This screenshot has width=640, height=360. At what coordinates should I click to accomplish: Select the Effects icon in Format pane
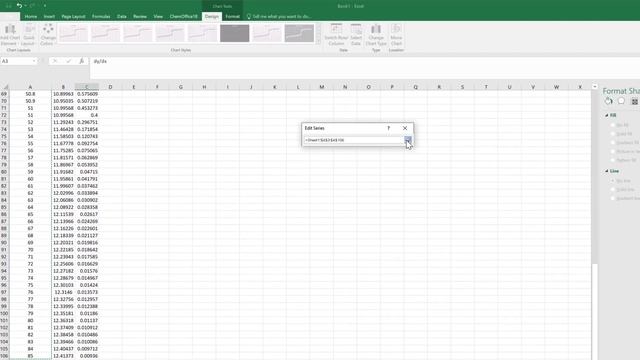pos(621,101)
